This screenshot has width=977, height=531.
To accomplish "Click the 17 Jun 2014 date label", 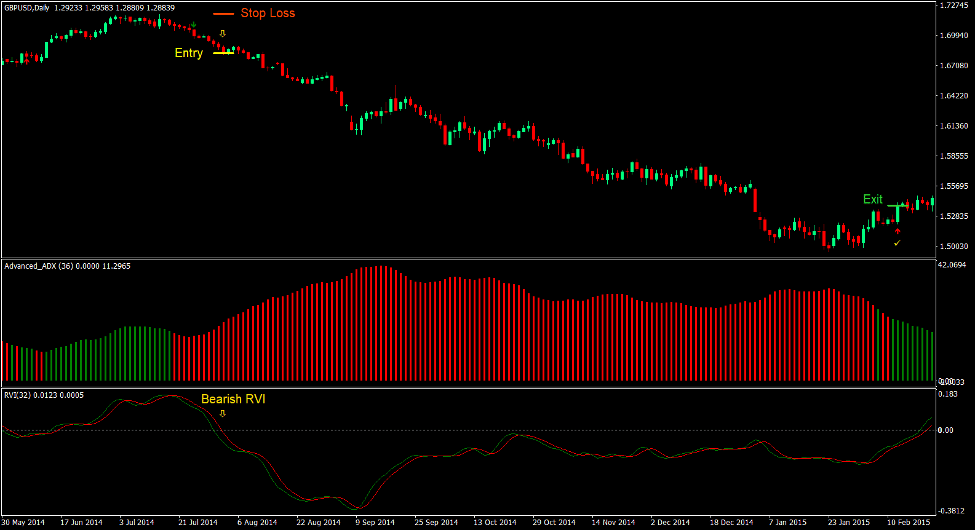I will tap(82, 522).
